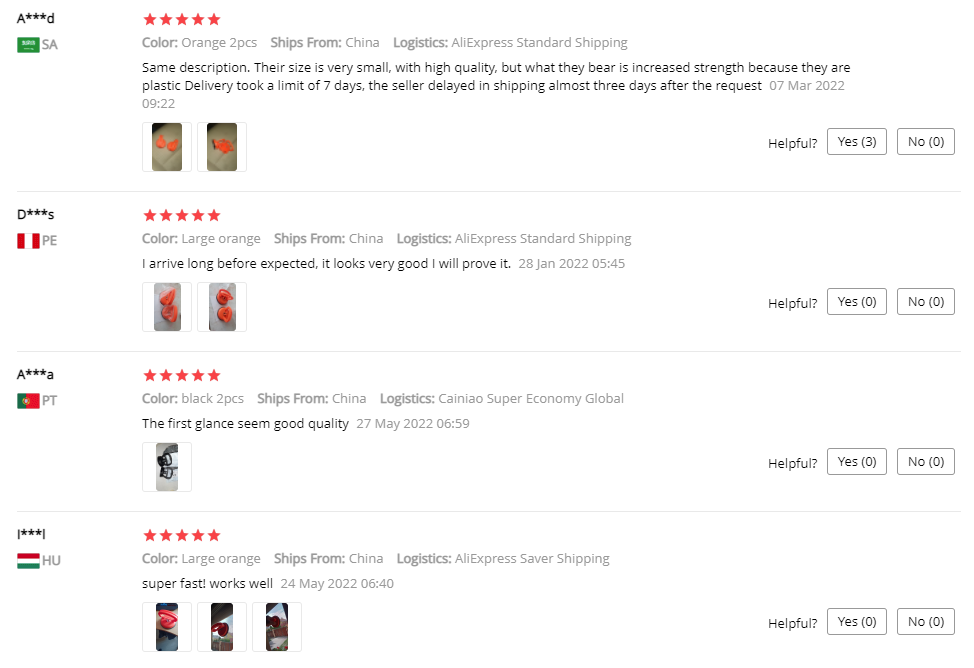974x668 pixels.
Task: Open second photo in I***l's review
Action: (222, 627)
